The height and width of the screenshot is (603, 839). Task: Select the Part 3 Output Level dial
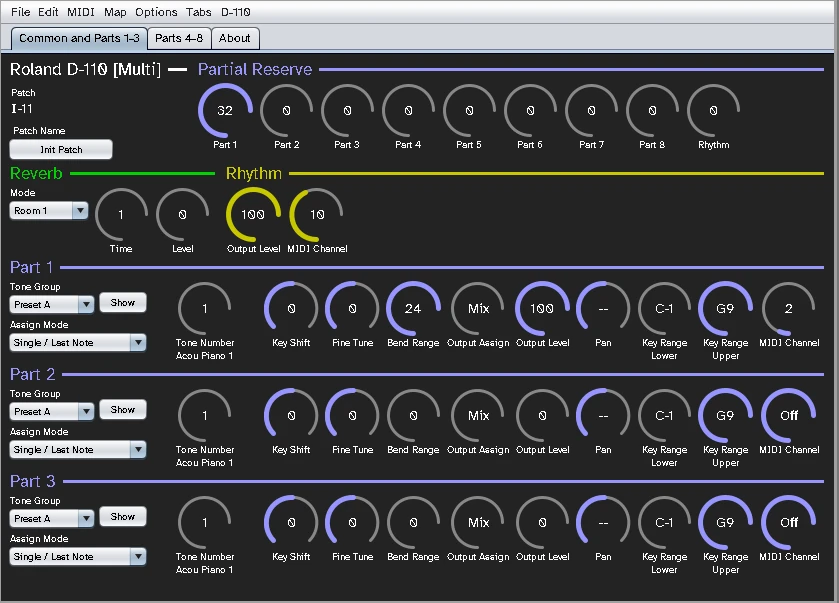click(542, 523)
